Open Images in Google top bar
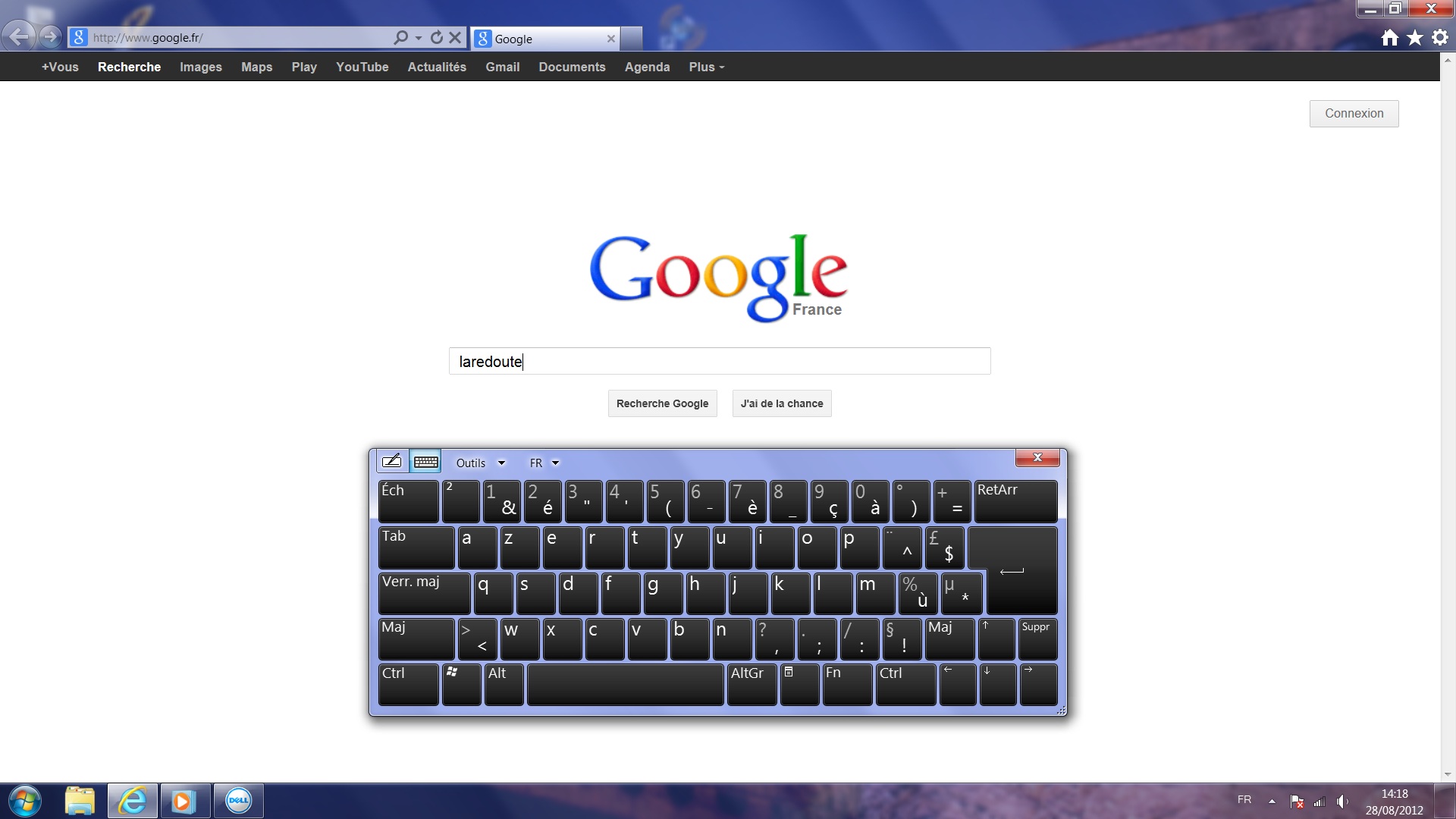 click(201, 67)
